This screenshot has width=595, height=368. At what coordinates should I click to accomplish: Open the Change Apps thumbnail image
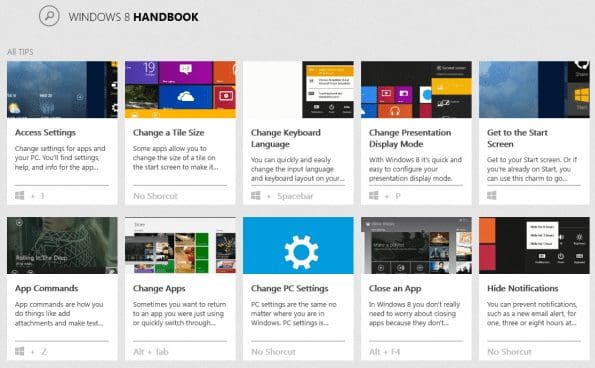(180, 245)
